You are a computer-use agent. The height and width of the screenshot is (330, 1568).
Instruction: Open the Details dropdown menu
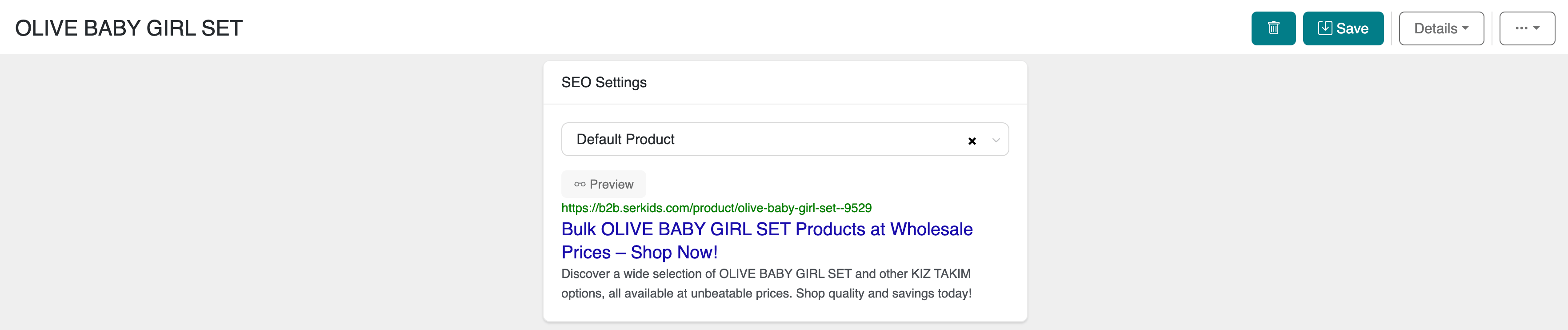pos(1441,28)
